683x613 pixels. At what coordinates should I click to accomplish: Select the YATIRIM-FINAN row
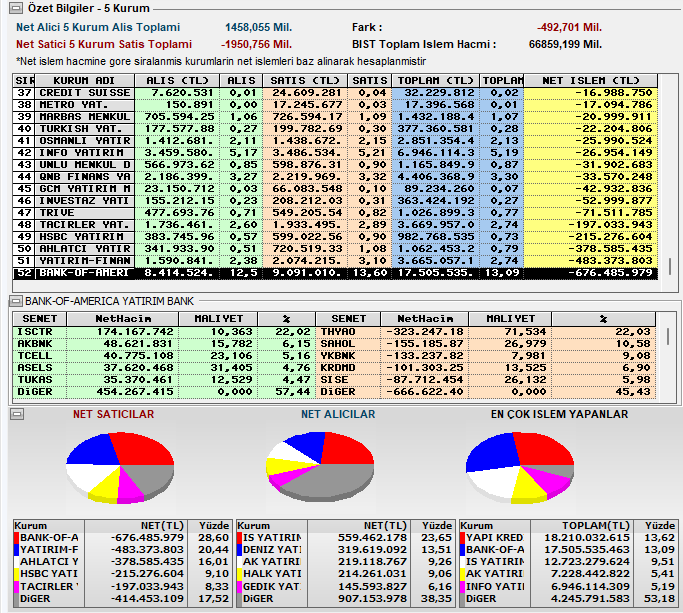point(335,261)
